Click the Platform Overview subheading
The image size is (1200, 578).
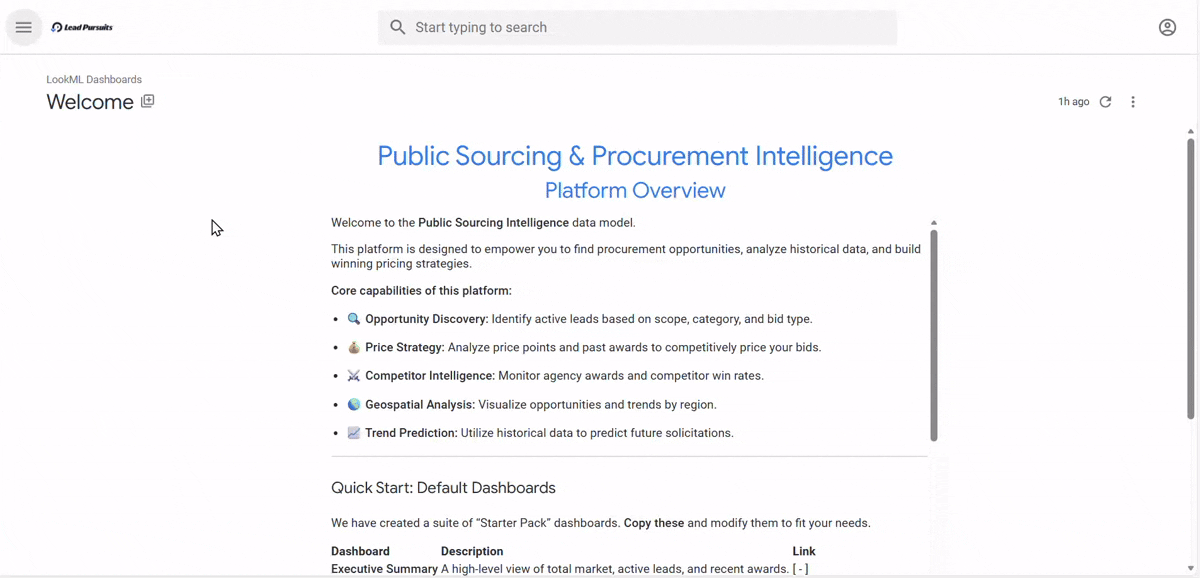[x=635, y=190]
